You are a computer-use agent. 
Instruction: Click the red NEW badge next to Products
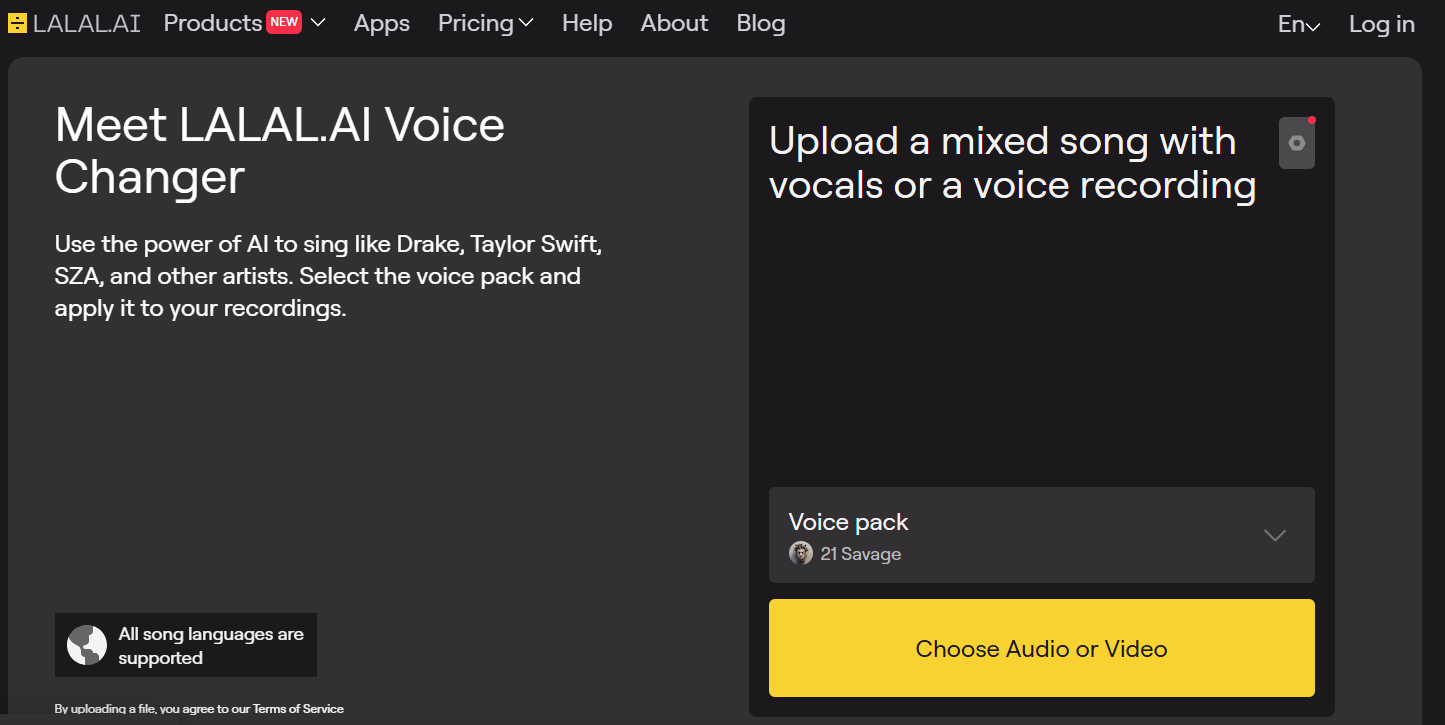[283, 22]
